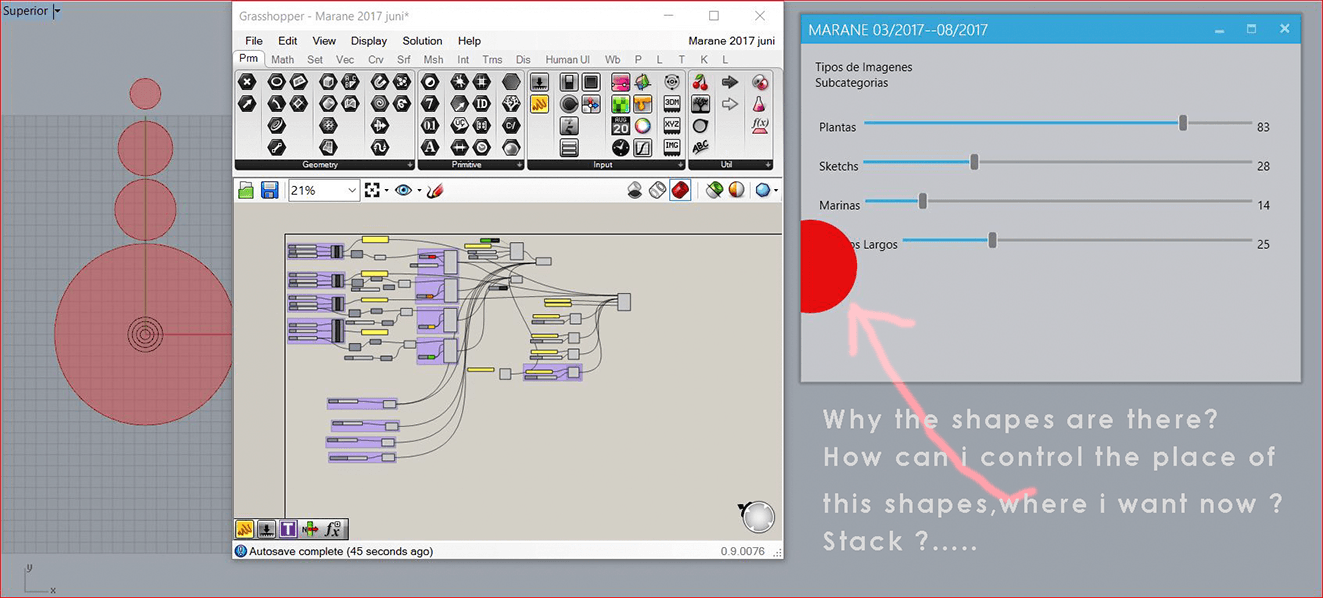Open the Superior viewport title dropdown

(x=57, y=11)
